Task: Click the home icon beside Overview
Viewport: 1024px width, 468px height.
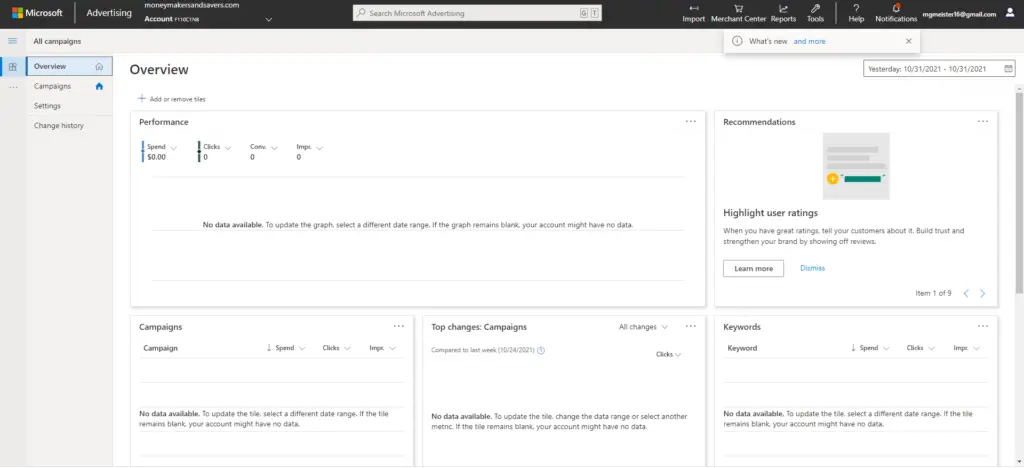Action: point(99,66)
